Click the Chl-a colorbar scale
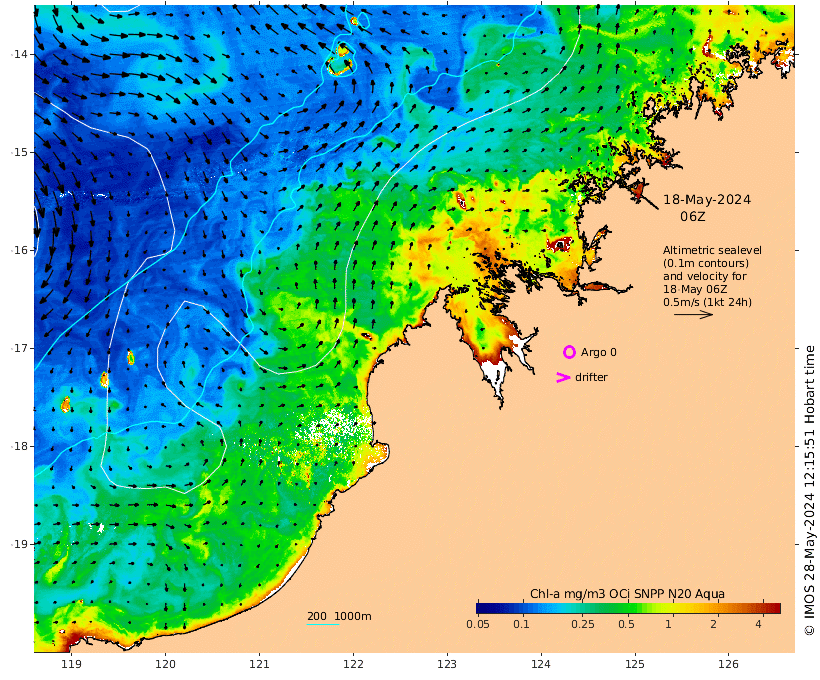 [x=628, y=608]
